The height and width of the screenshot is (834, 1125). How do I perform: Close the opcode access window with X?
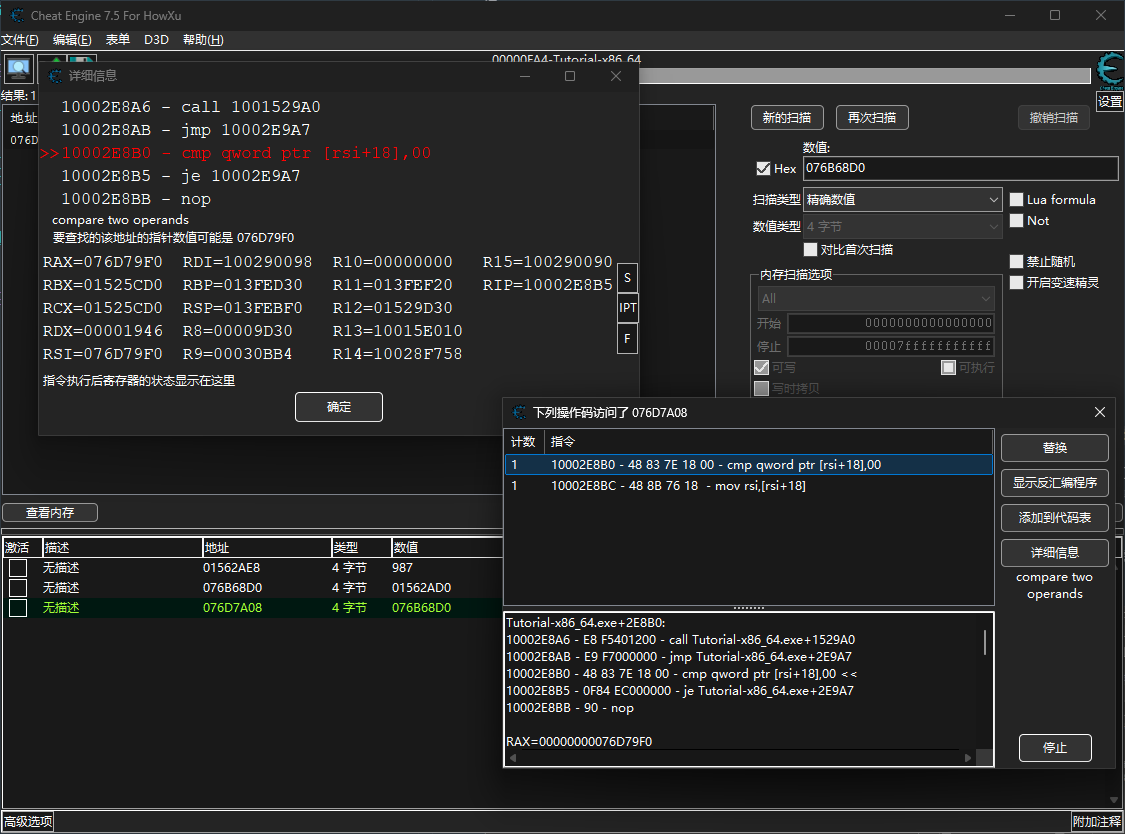1100,412
